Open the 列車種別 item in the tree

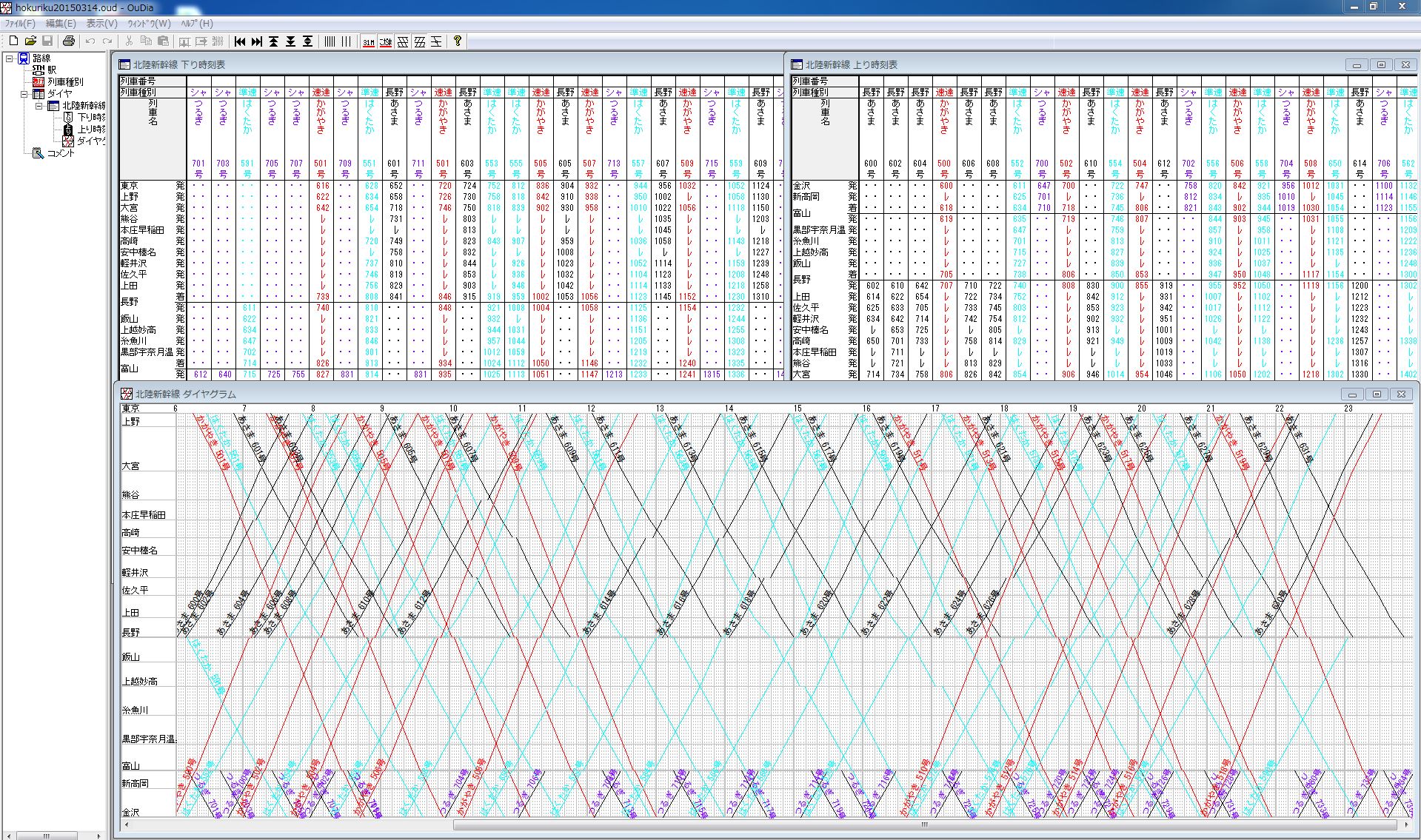[65, 81]
